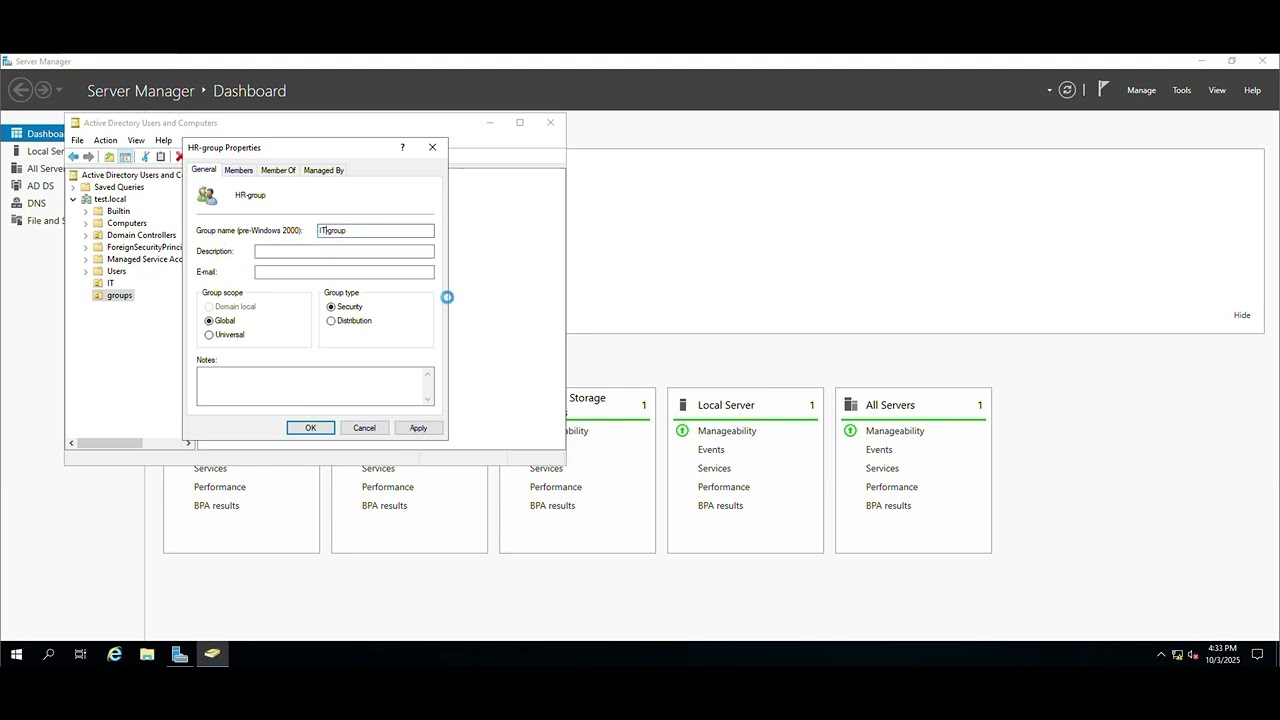Switch to Members tab
Screen dimensions: 1280x720
pos(238,170)
